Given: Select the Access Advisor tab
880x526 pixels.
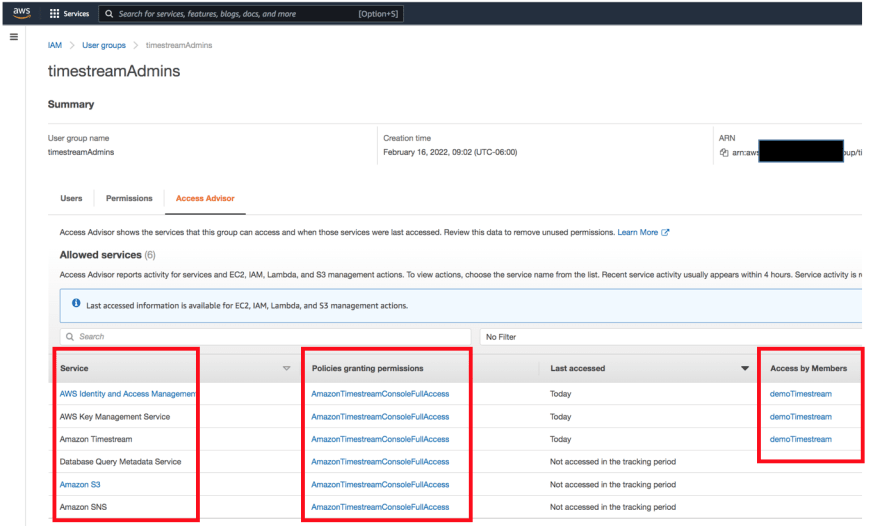Looking at the screenshot, I should [x=205, y=198].
